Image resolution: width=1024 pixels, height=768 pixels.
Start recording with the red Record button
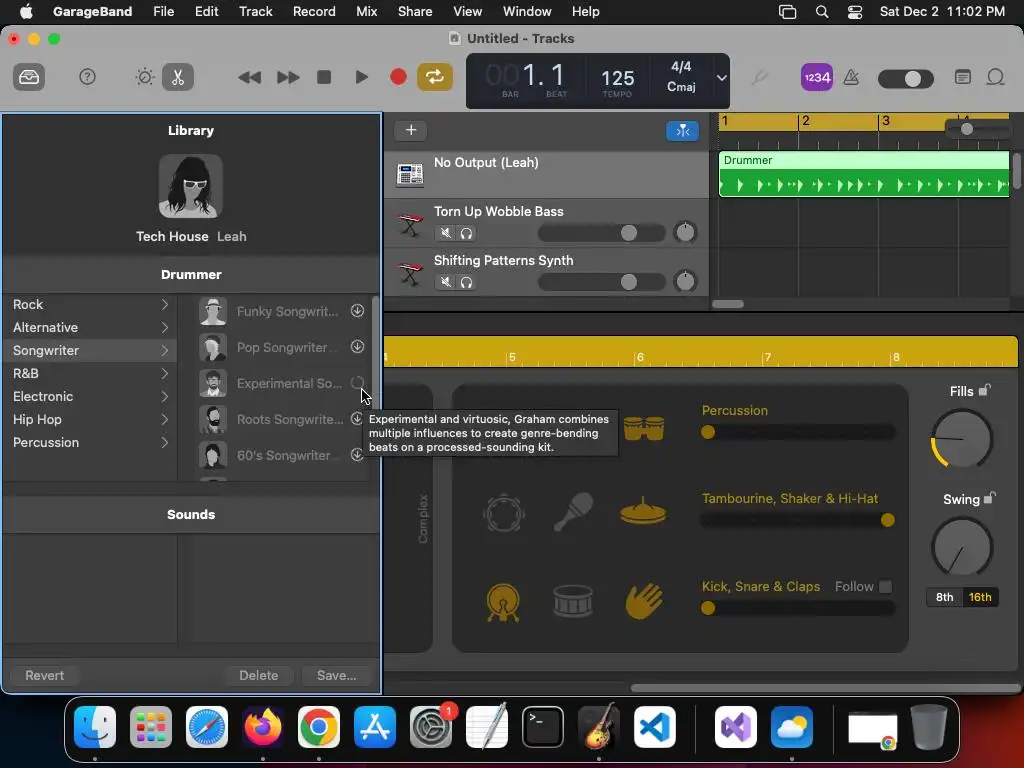coord(398,77)
